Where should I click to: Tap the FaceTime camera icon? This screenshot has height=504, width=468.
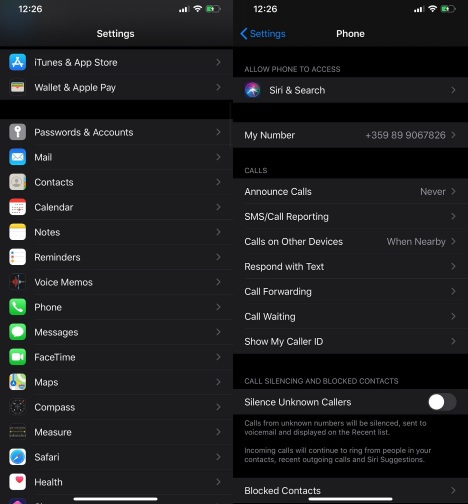point(18,357)
